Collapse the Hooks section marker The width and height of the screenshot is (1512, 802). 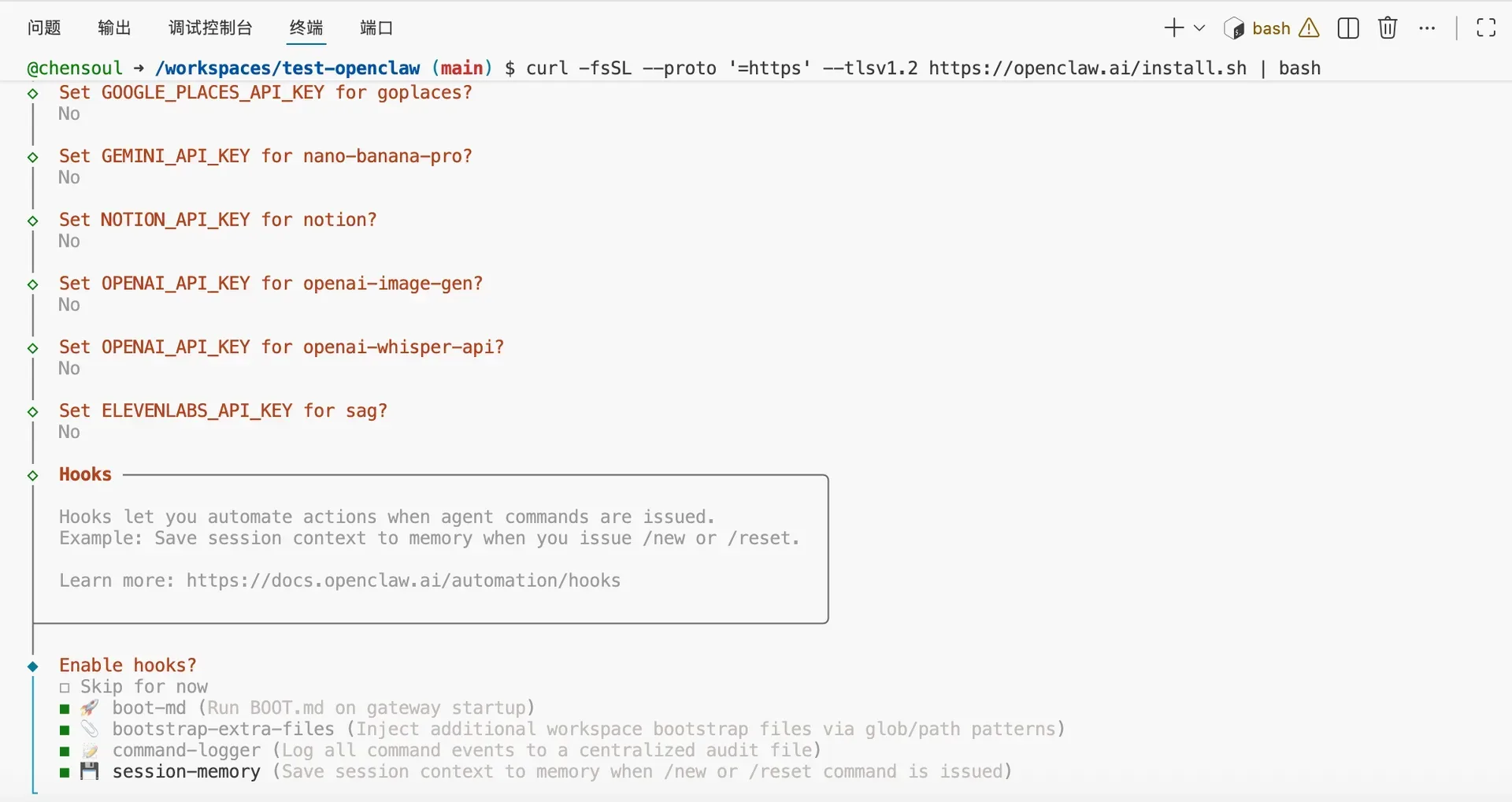click(x=32, y=477)
